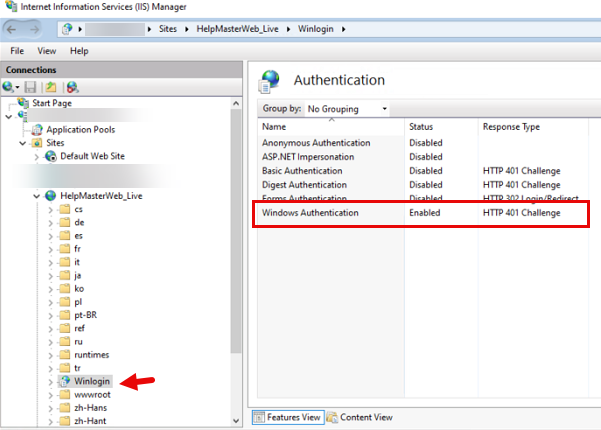Select the Basic Authentication row
Screen dimensions: 601x430
pyautogui.click(x=423, y=171)
